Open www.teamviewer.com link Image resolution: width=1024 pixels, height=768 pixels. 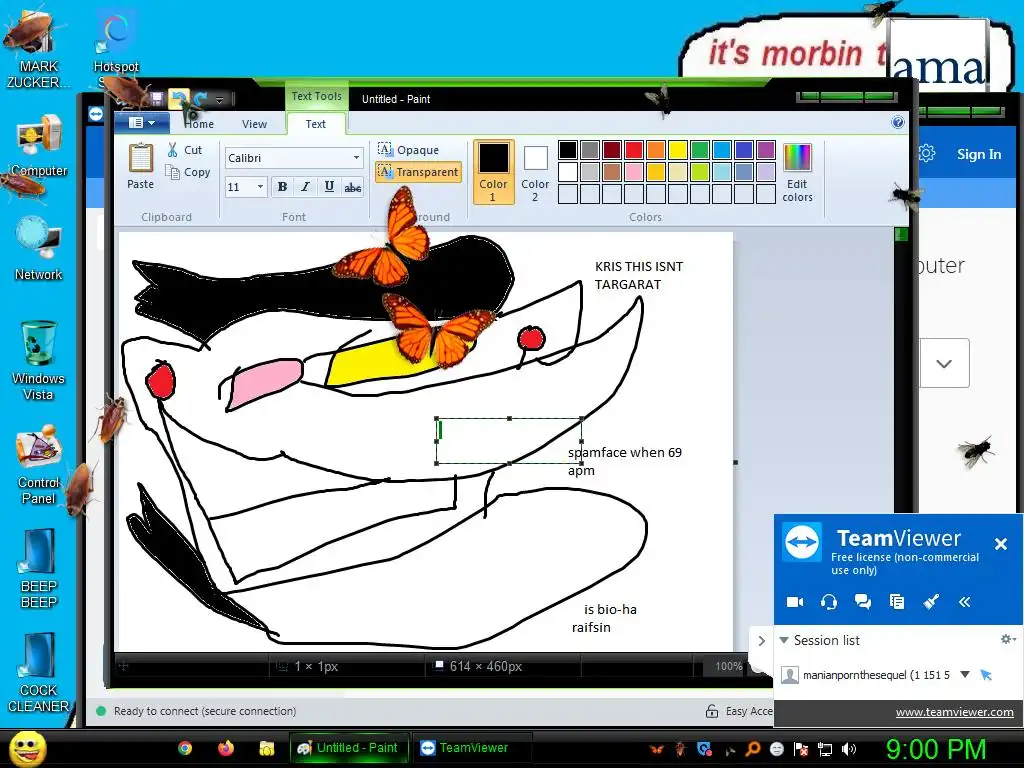pos(954,712)
